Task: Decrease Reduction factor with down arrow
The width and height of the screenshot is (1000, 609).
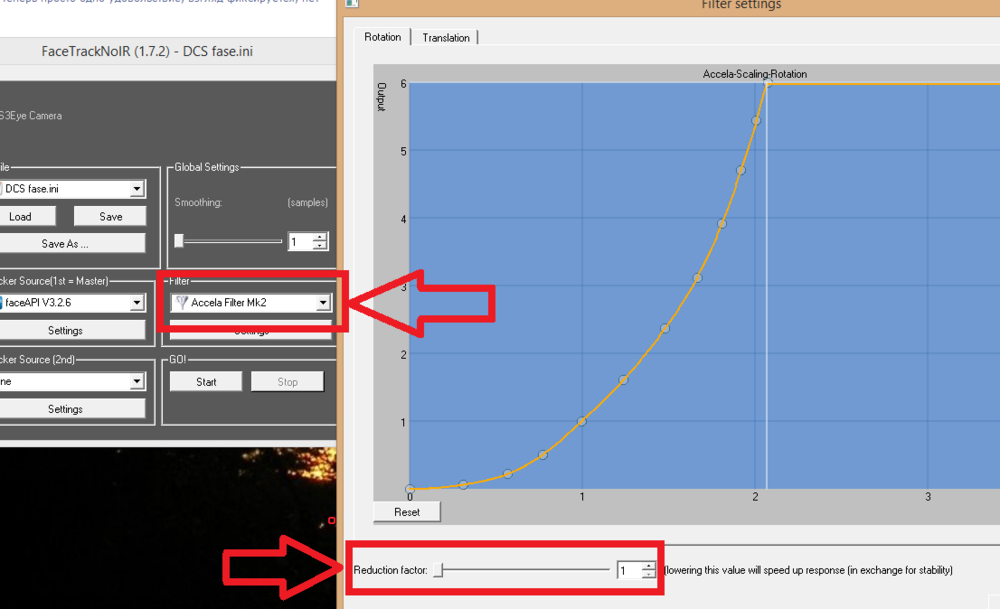Action: click(649, 575)
